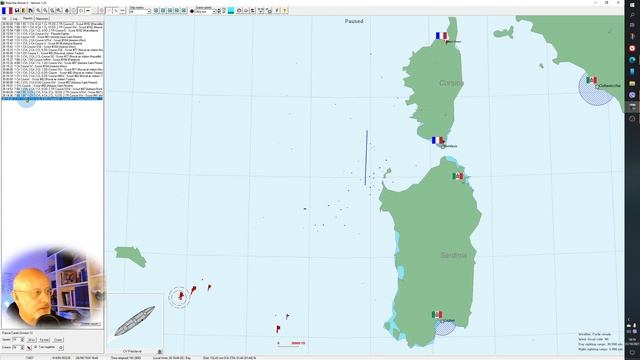This screenshot has width=640, height=360.
Task: Click the French flag at northern Corsica
Action: click(441, 36)
